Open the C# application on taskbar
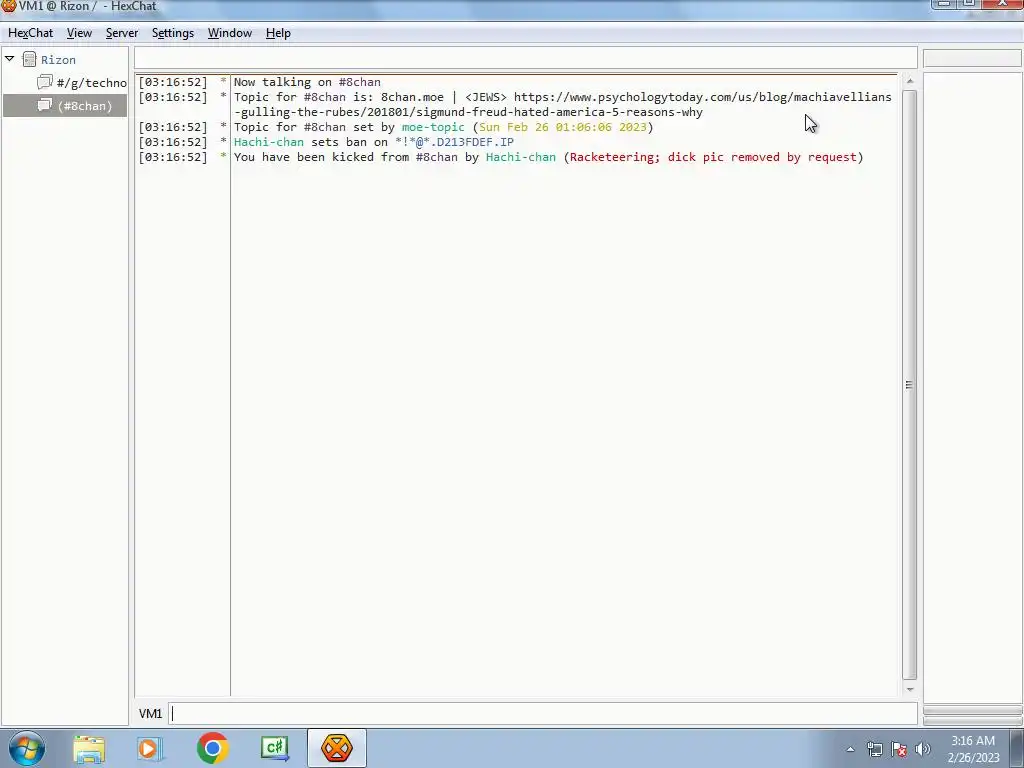Image resolution: width=1024 pixels, height=768 pixels. click(x=274, y=748)
